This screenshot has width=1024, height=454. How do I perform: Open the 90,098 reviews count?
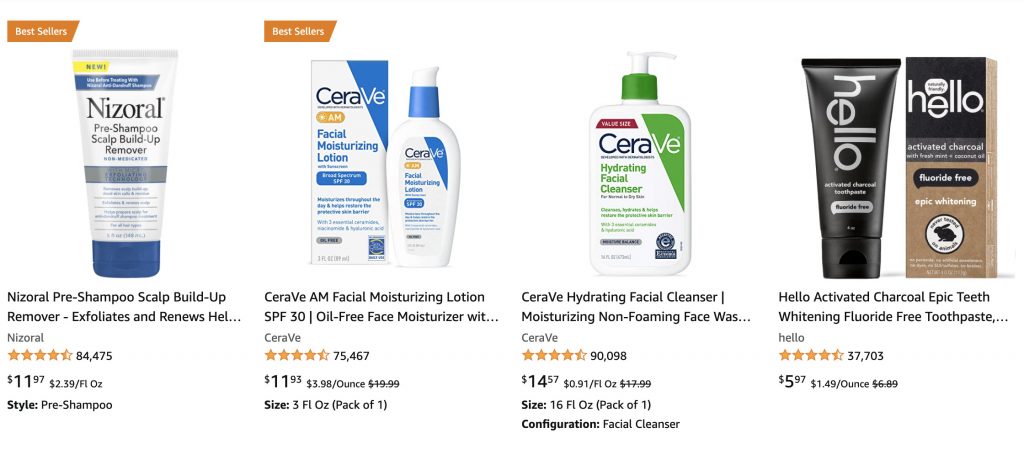pos(609,356)
